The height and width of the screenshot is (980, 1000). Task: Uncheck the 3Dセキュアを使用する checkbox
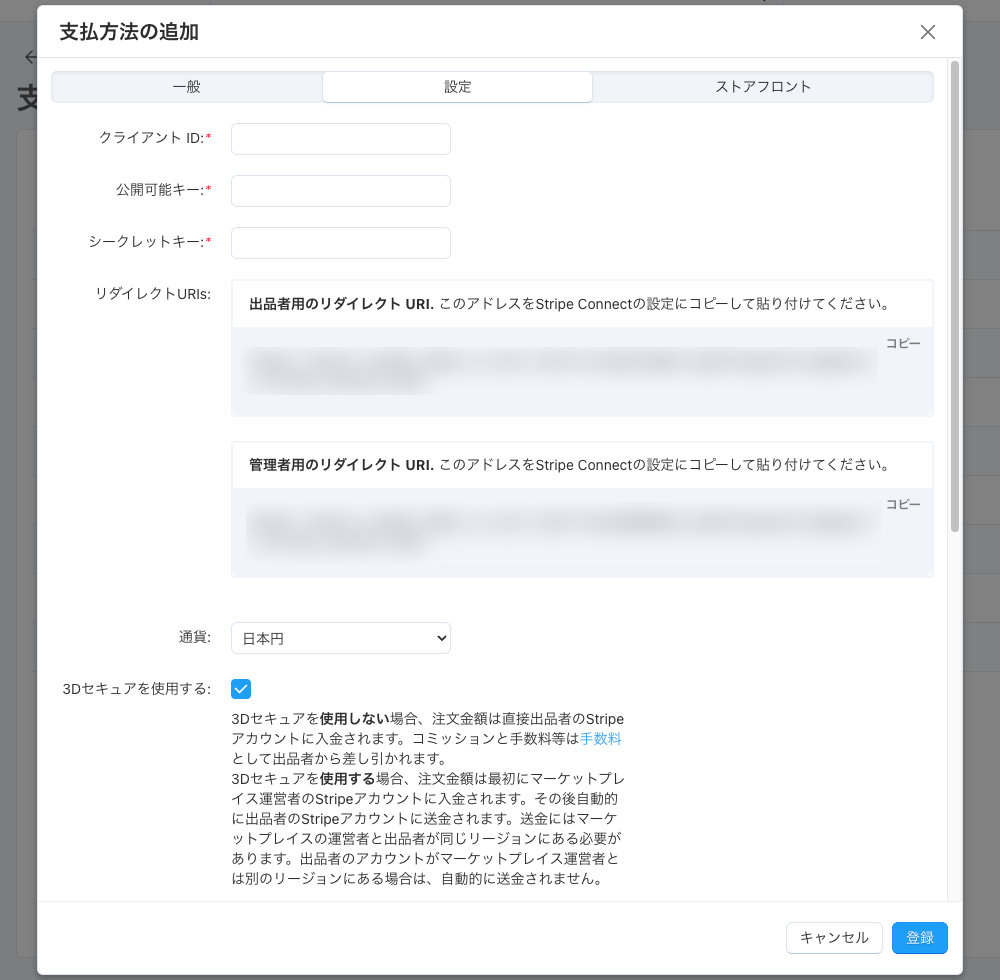[x=239, y=688]
